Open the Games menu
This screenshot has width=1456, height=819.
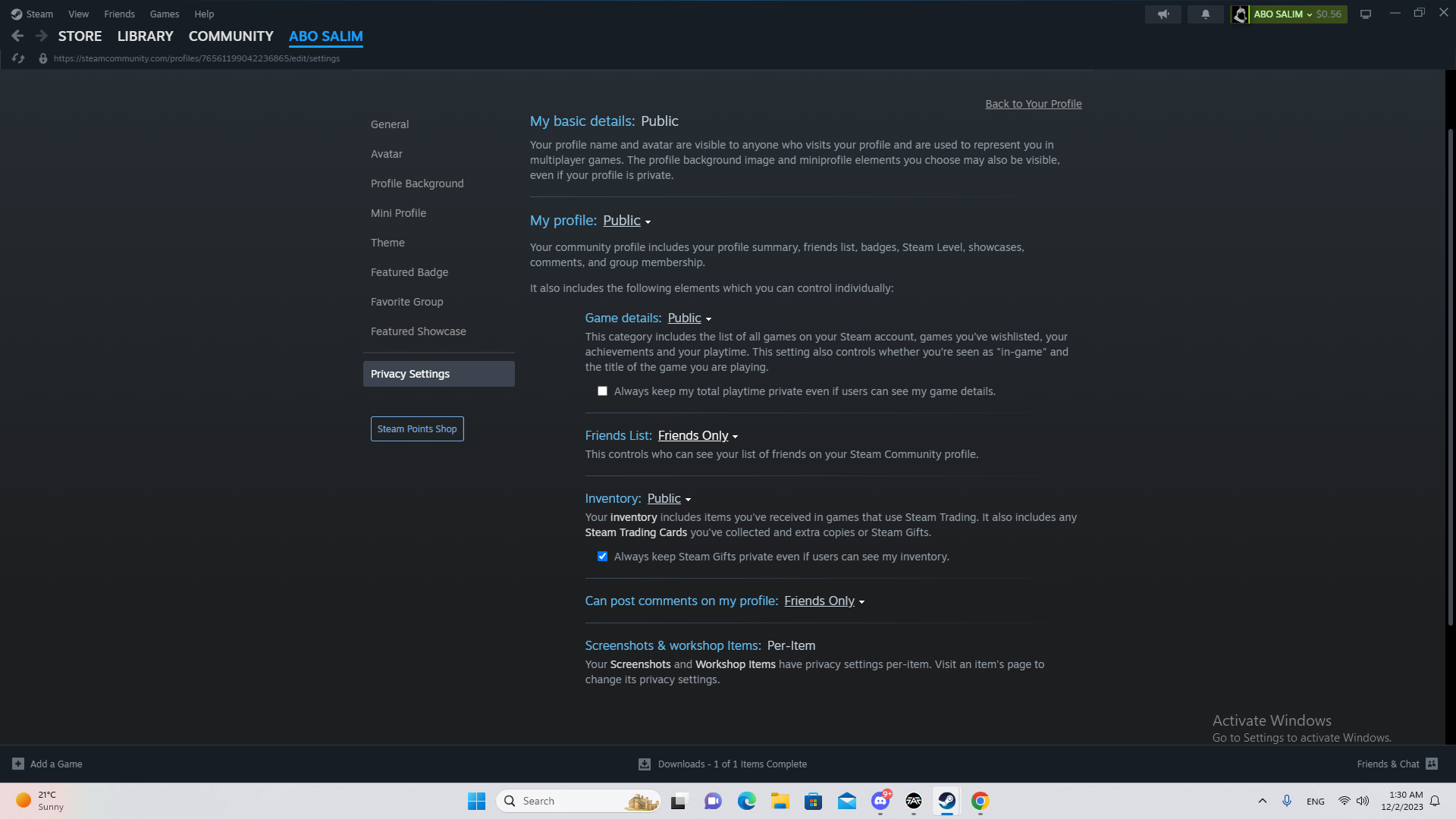coord(165,14)
